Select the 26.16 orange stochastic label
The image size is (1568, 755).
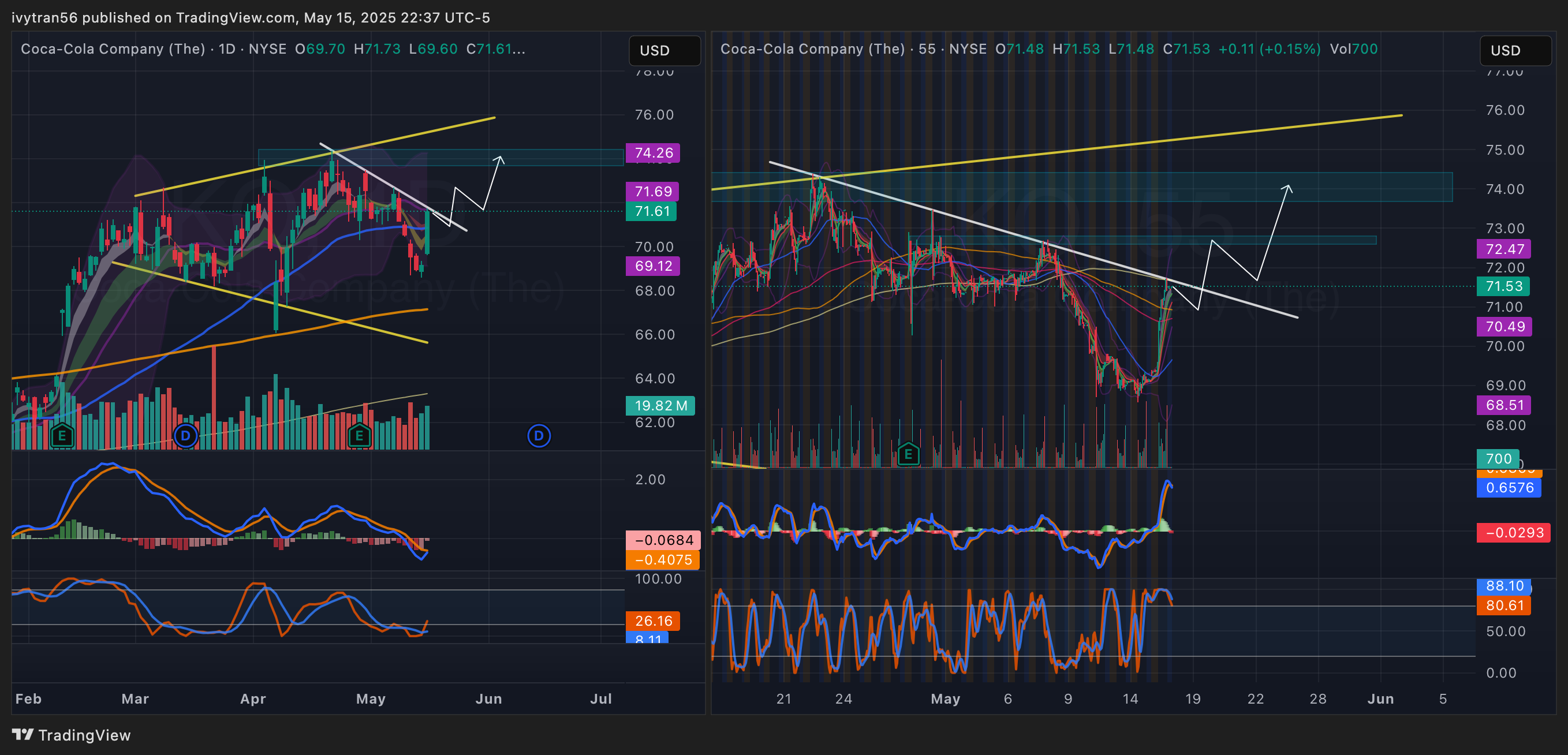tap(653, 621)
